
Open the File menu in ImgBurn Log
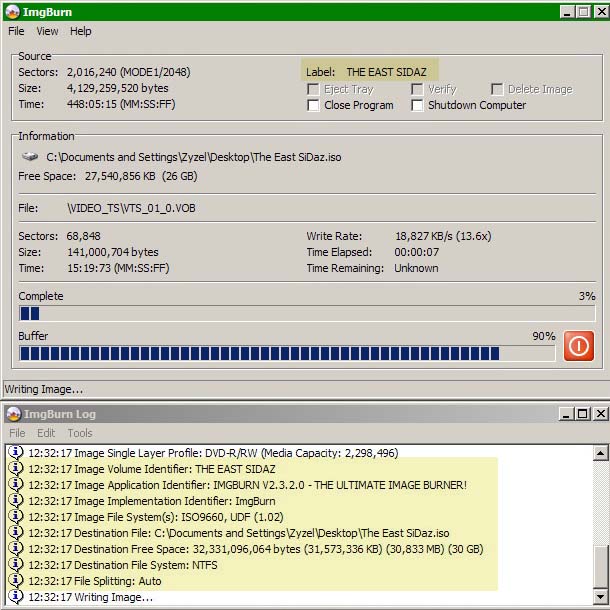(17, 433)
